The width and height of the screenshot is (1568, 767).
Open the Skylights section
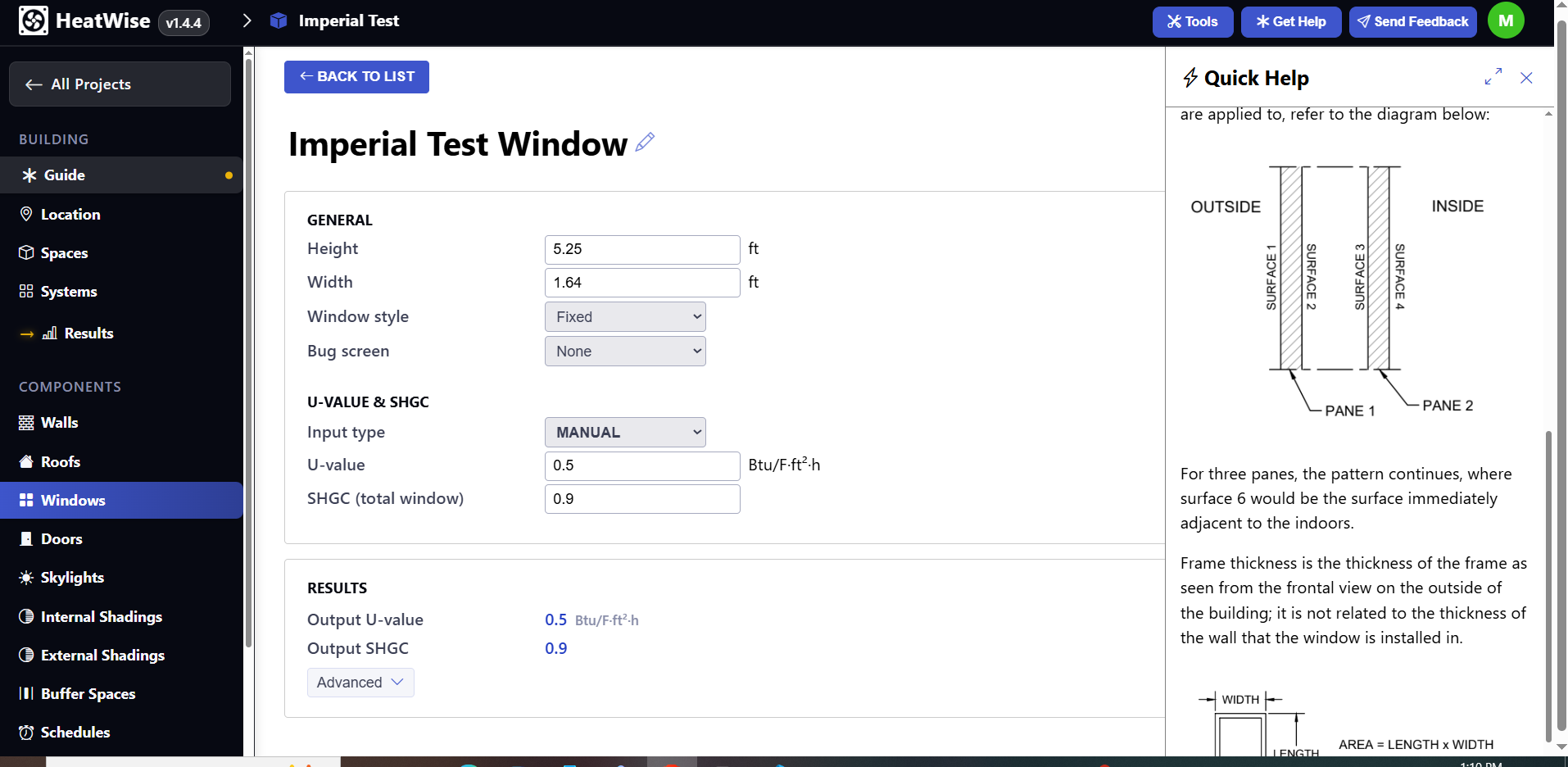72,577
